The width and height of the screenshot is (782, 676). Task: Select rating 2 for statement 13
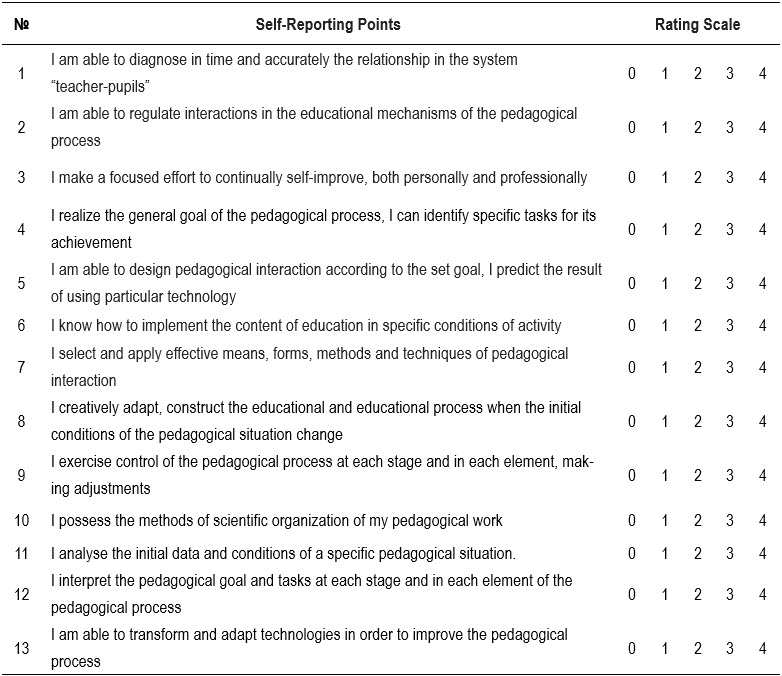698,648
